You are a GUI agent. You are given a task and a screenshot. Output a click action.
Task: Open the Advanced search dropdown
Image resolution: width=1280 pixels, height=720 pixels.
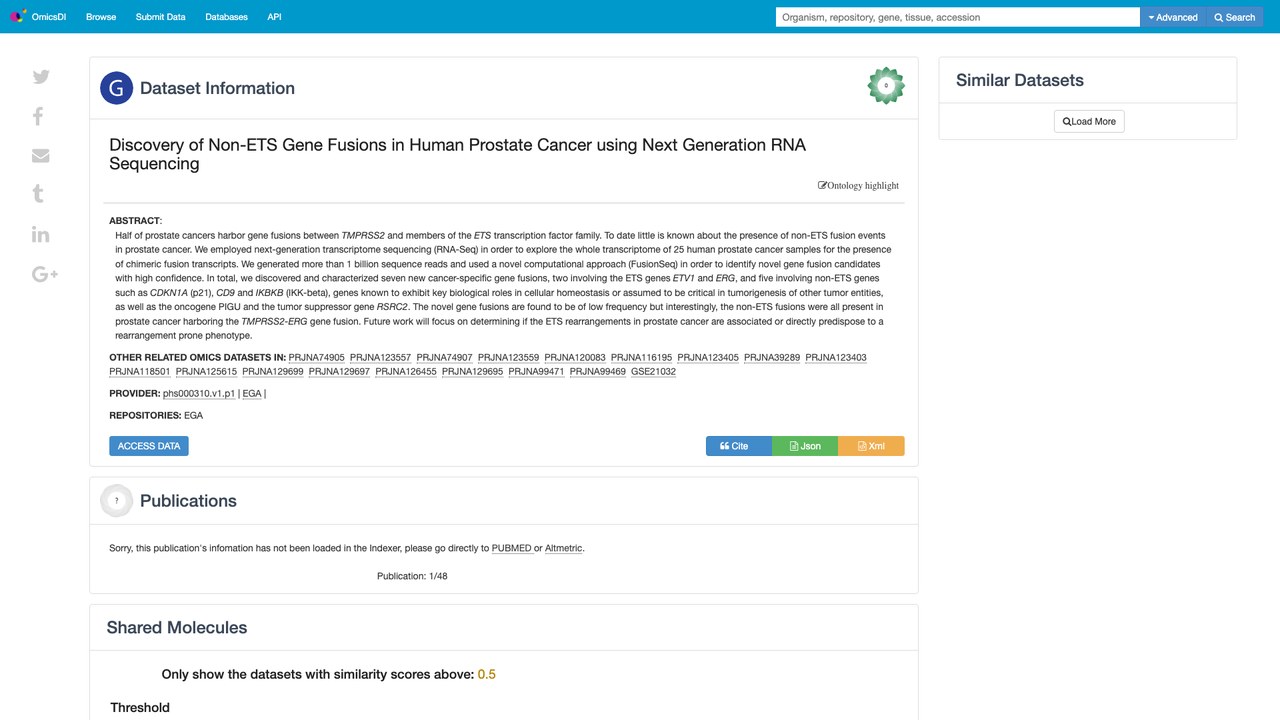point(1173,17)
